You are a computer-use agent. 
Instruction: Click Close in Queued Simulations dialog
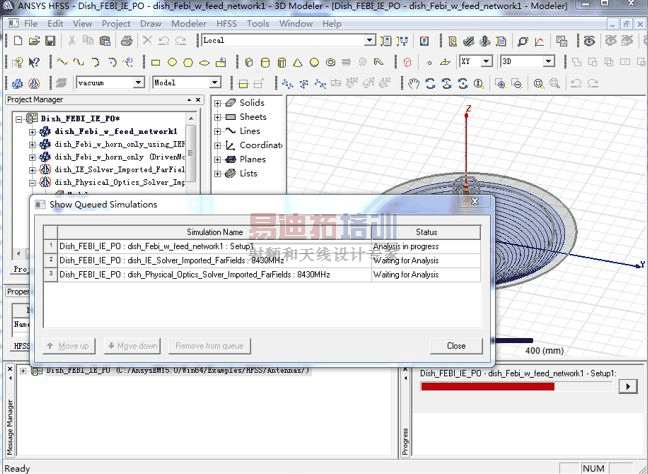click(456, 346)
